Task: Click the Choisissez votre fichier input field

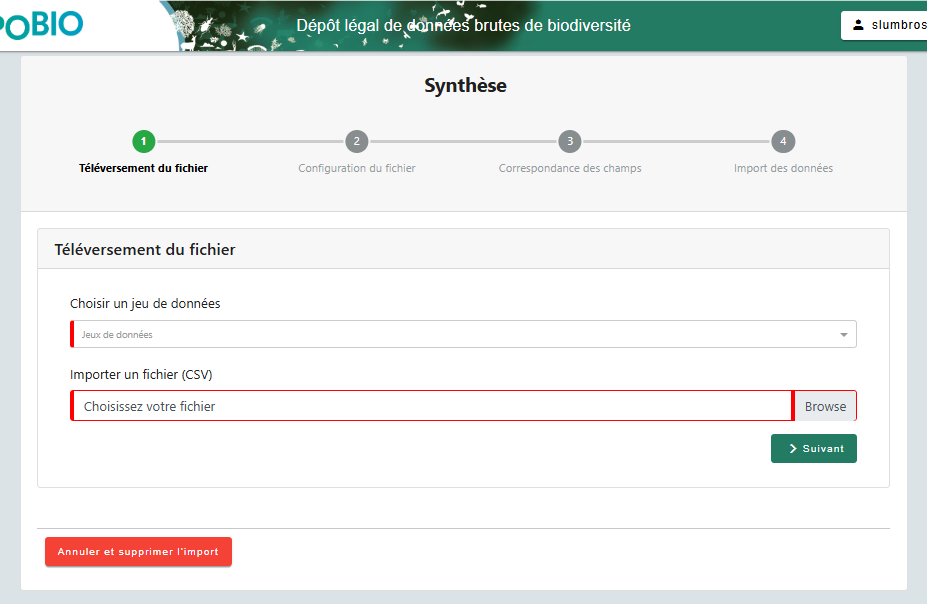Action: coord(430,405)
